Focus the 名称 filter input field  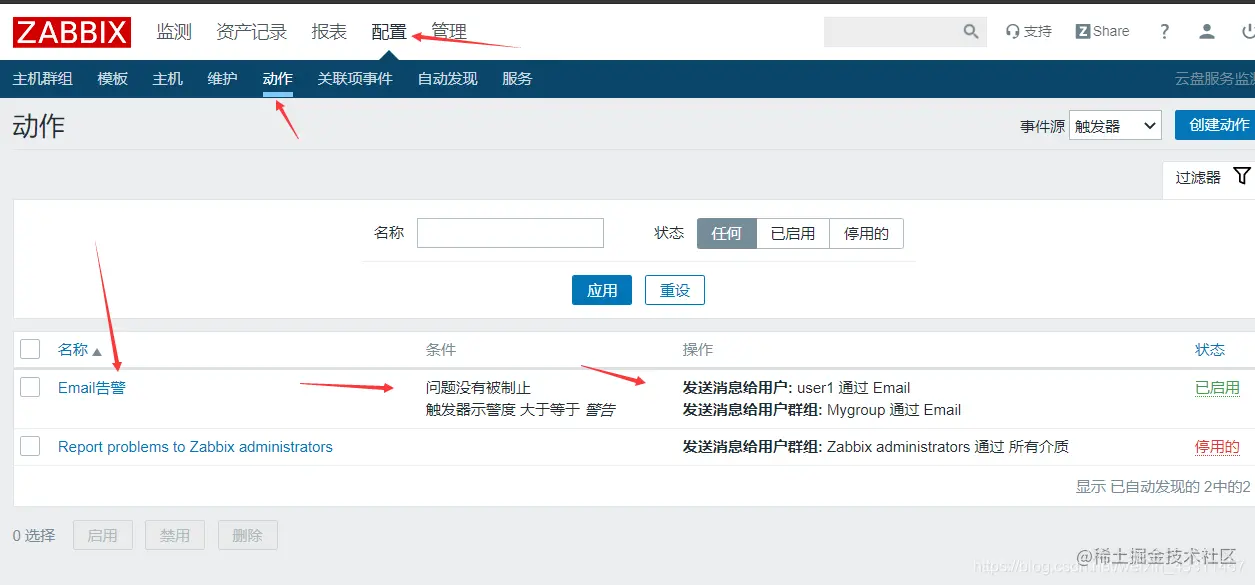(x=510, y=233)
